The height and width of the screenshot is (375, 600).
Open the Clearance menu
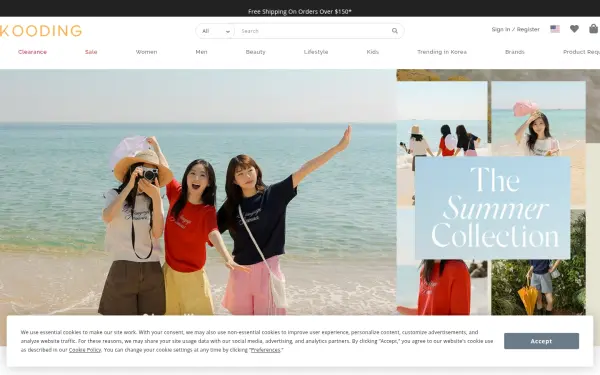point(33,52)
